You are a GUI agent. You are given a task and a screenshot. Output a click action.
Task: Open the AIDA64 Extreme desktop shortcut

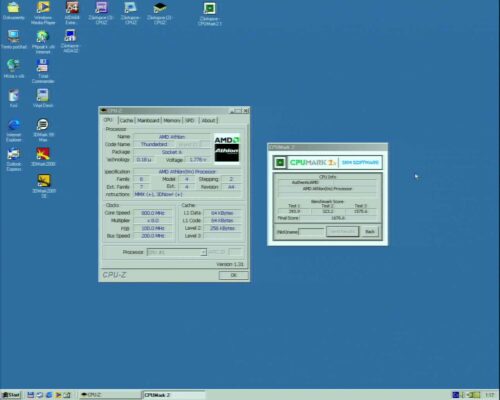(72, 13)
